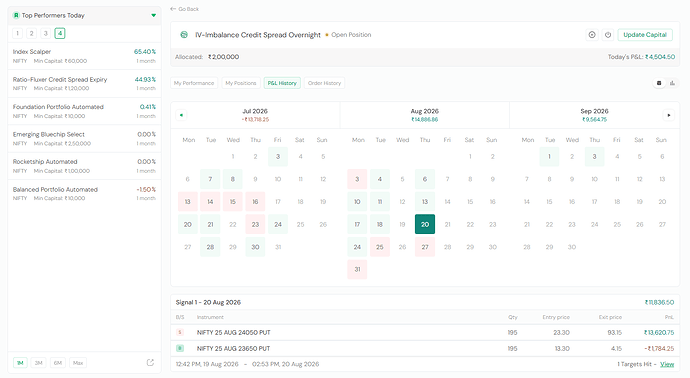Image resolution: width=690 pixels, height=378 pixels.
Task: Go to next month with right arrow
Action: click(668, 115)
